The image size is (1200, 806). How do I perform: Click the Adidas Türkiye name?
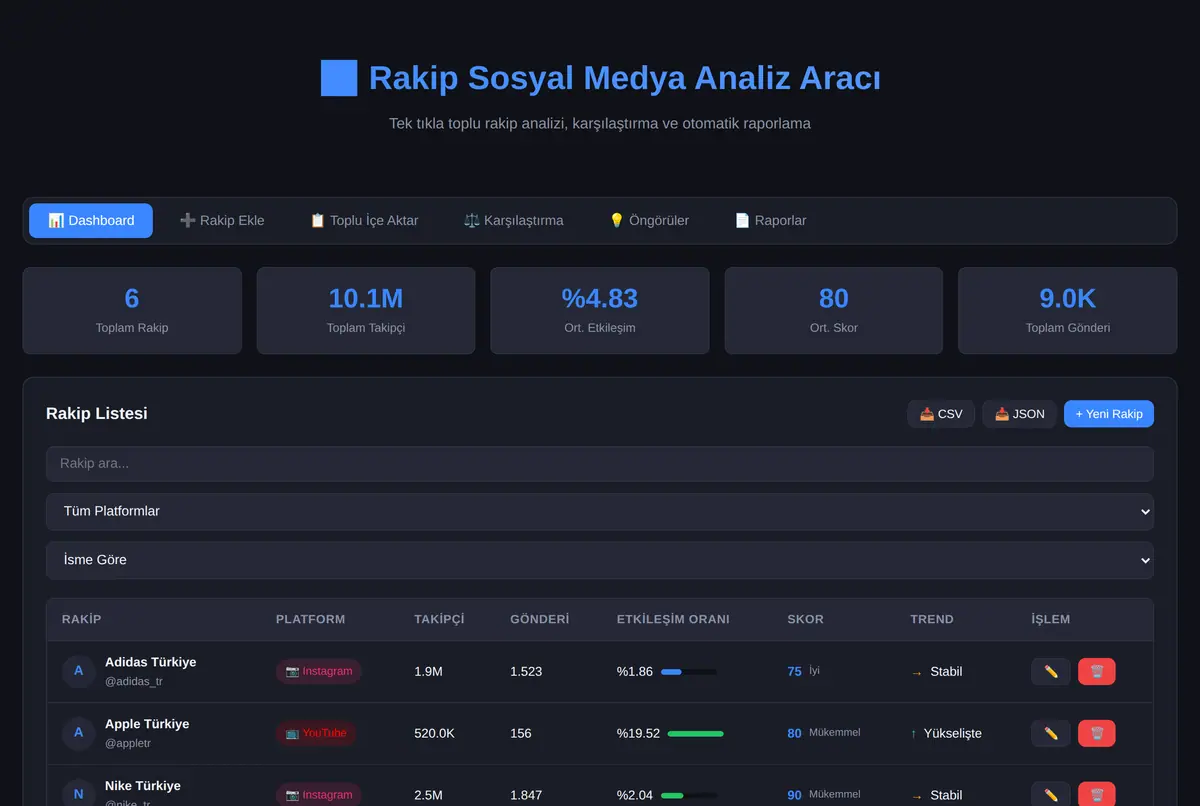tap(151, 662)
